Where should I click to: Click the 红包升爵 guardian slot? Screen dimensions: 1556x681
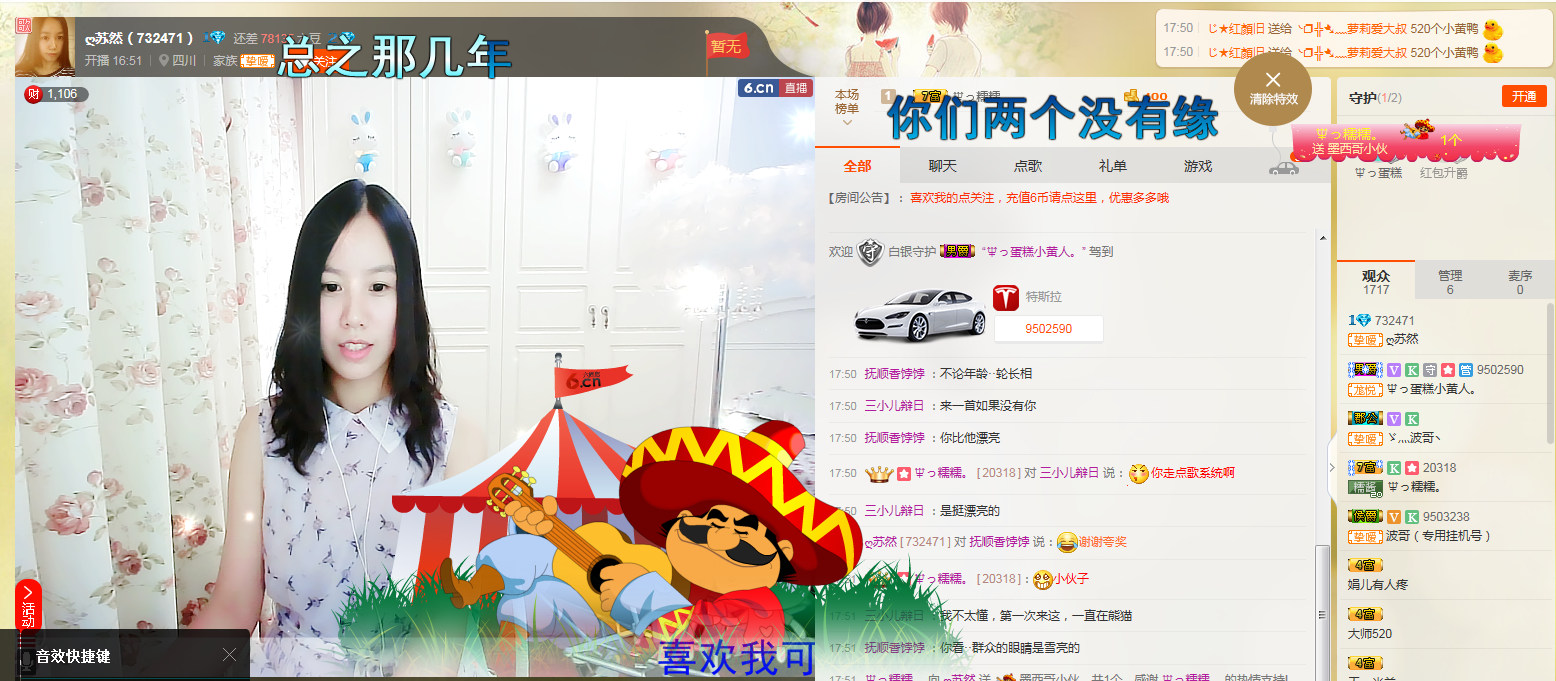1444,172
